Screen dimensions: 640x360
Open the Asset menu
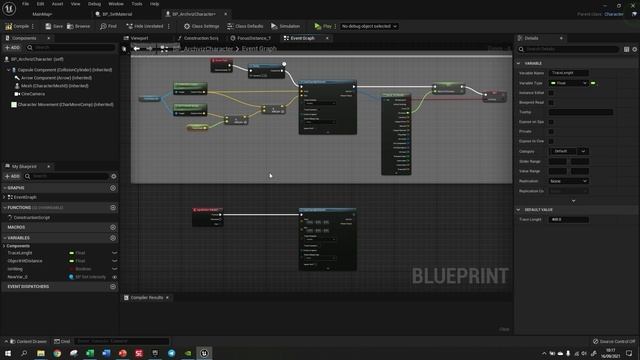57,4
